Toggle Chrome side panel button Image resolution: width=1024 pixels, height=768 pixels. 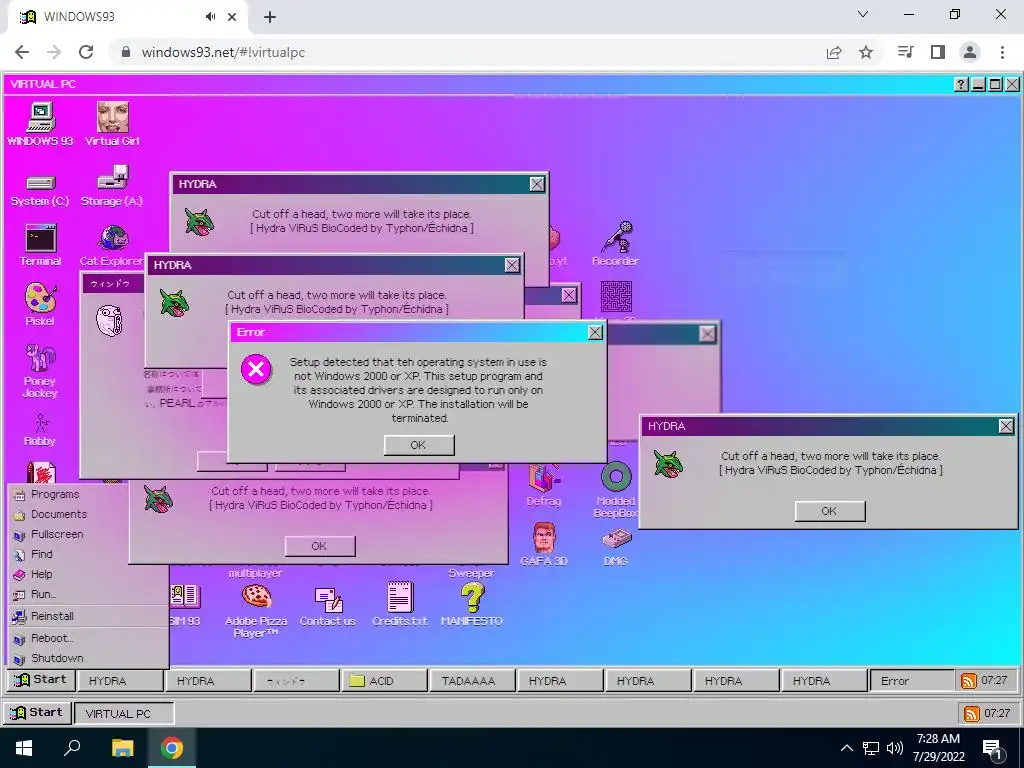[938, 52]
